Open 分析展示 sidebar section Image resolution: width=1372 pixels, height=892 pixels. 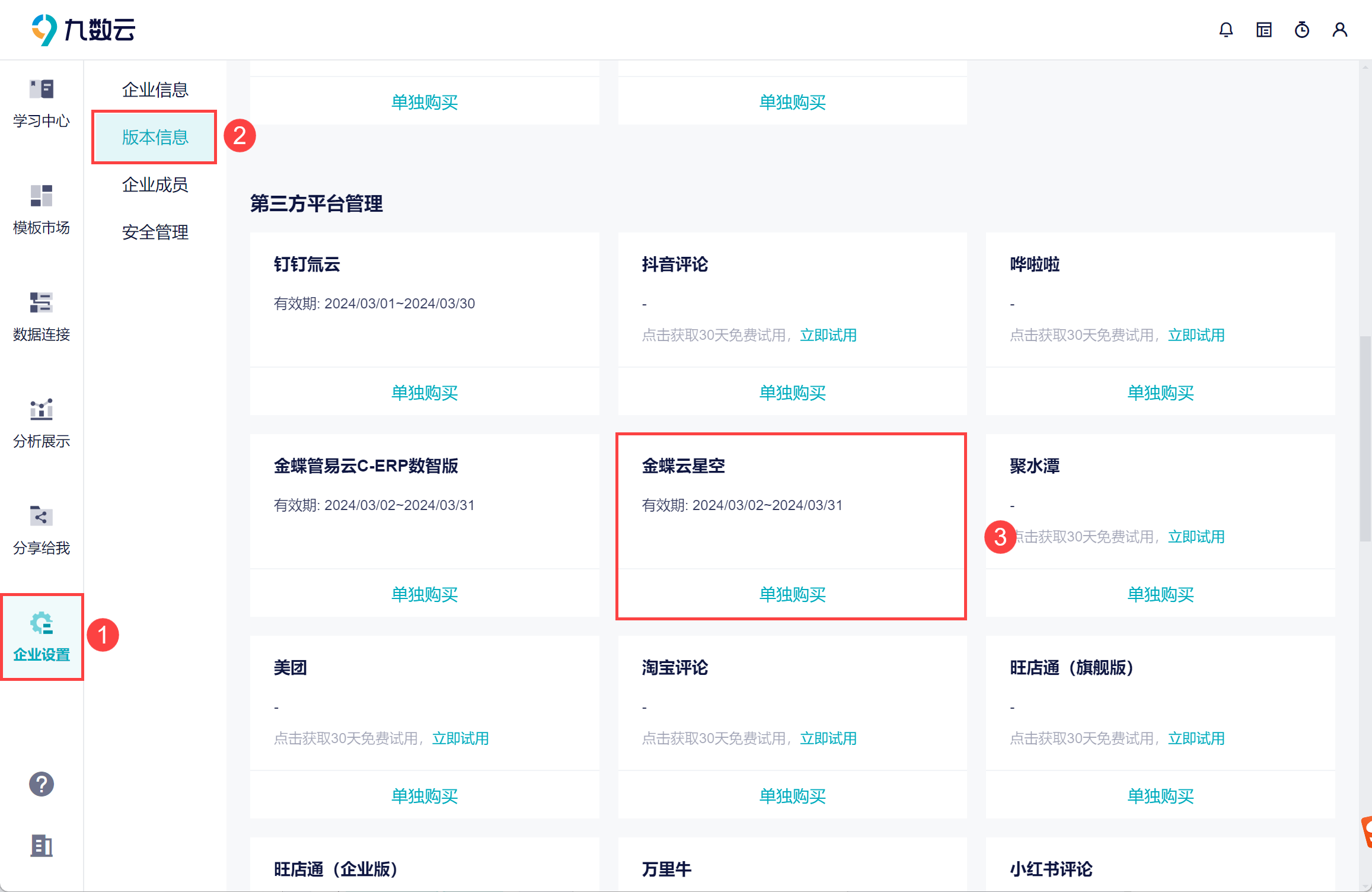click(42, 423)
